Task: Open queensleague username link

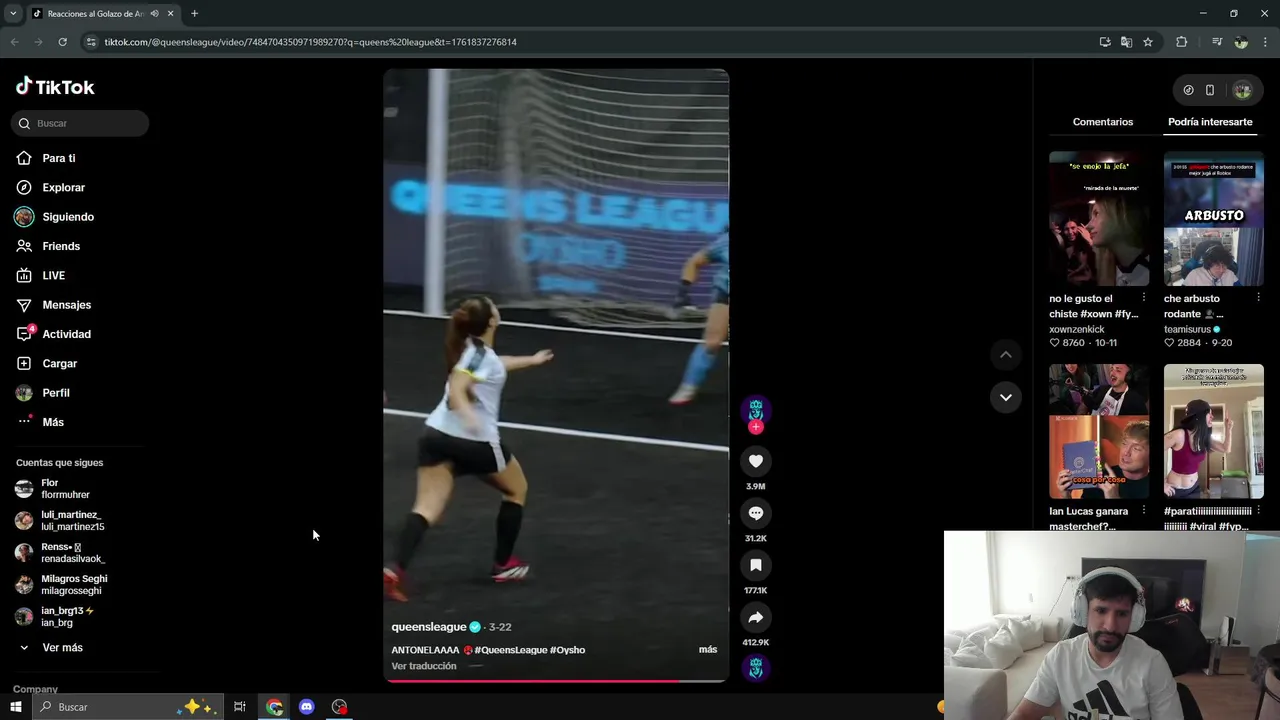Action: [429, 627]
